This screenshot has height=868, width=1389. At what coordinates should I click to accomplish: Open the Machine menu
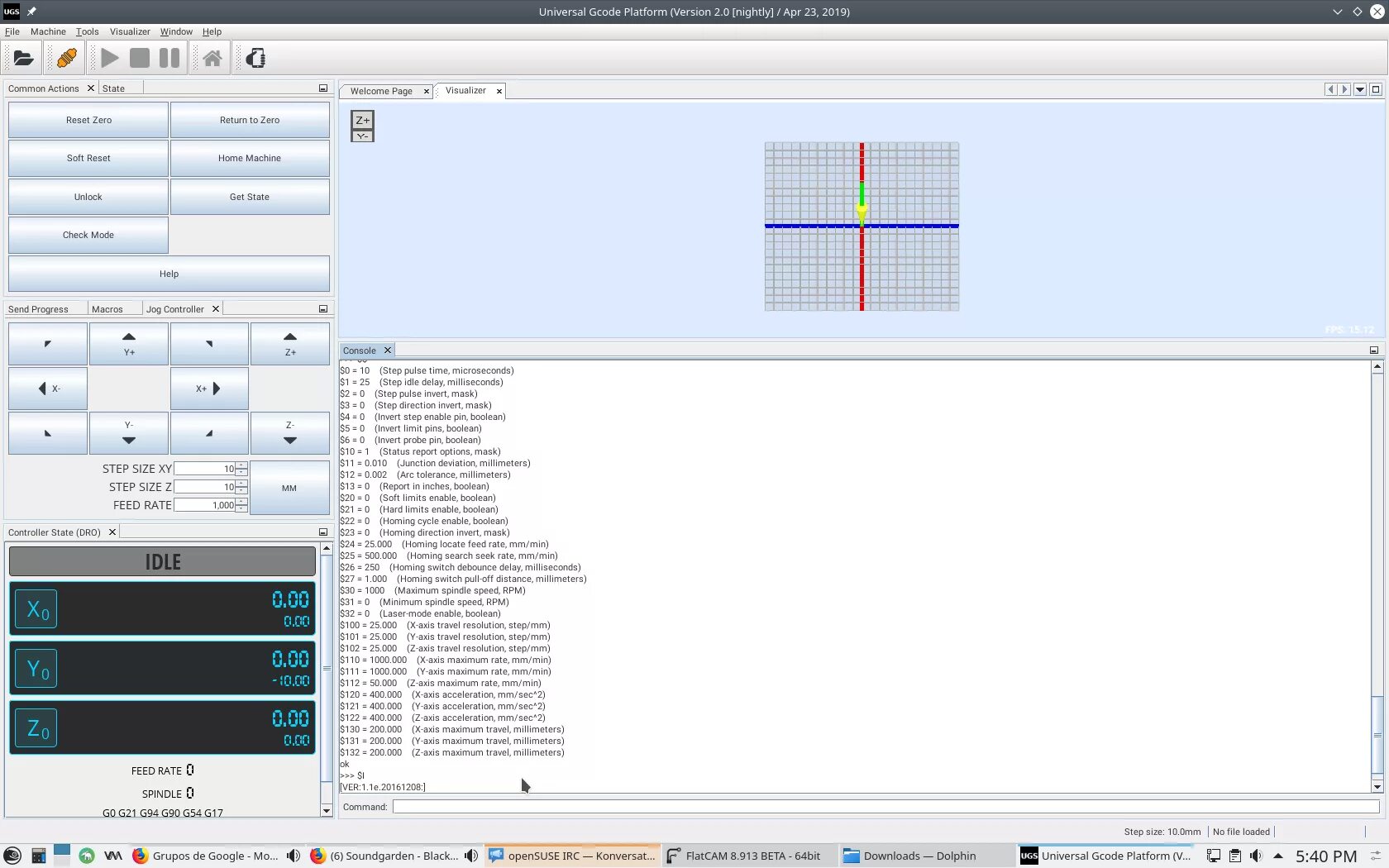pos(48,31)
